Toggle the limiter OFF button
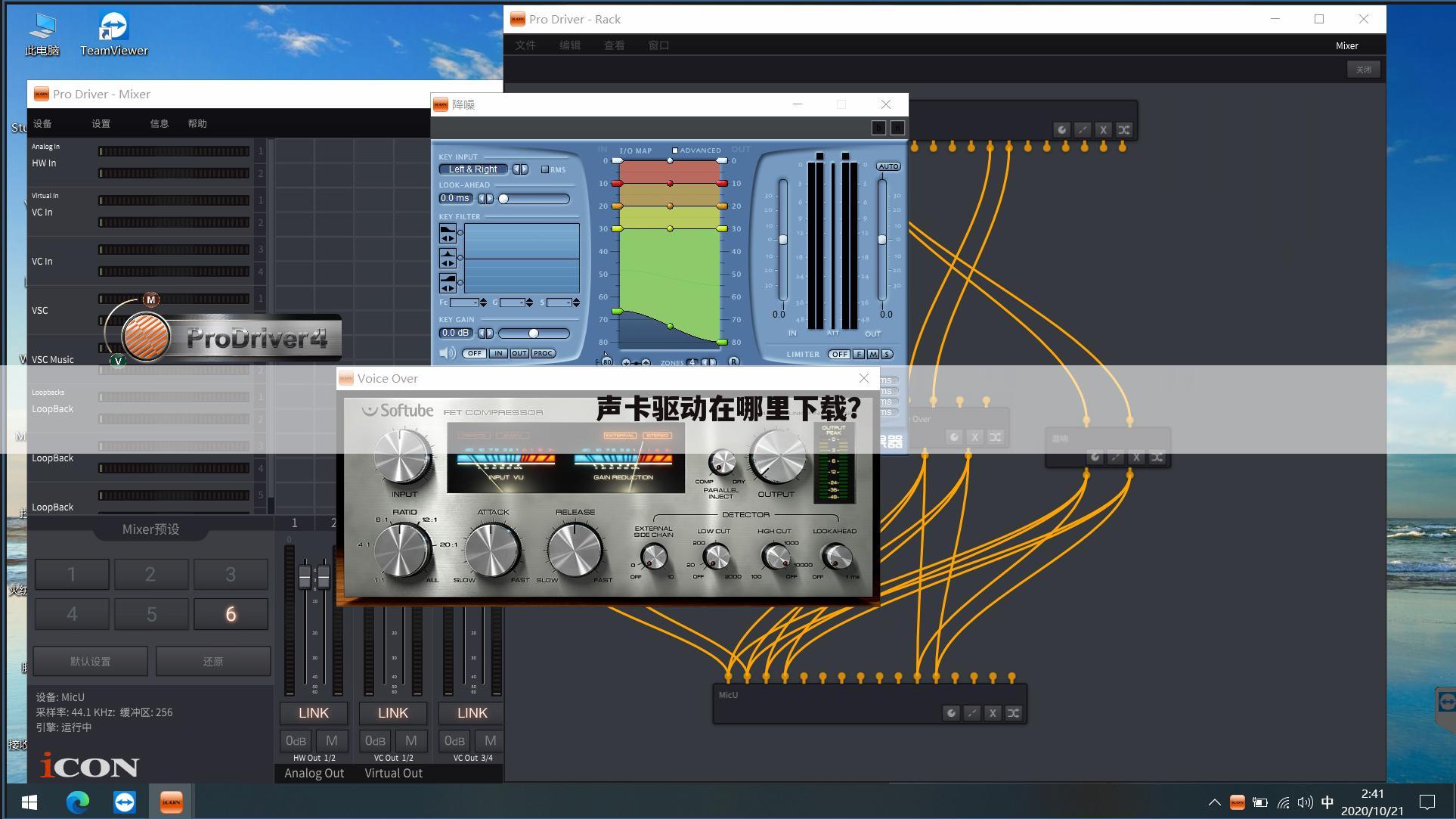The image size is (1456, 819). tap(839, 354)
